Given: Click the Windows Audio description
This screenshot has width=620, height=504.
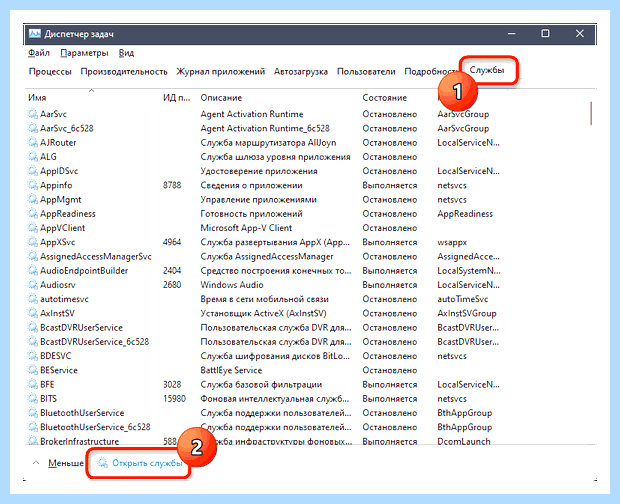Looking at the screenshot, I should coord(232,285).
